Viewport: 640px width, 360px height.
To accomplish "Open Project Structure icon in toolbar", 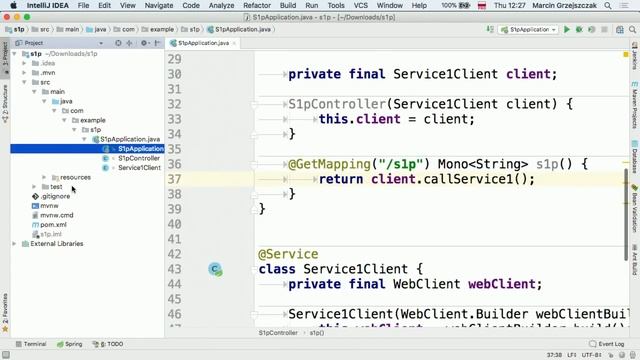I will click(620, 29).
